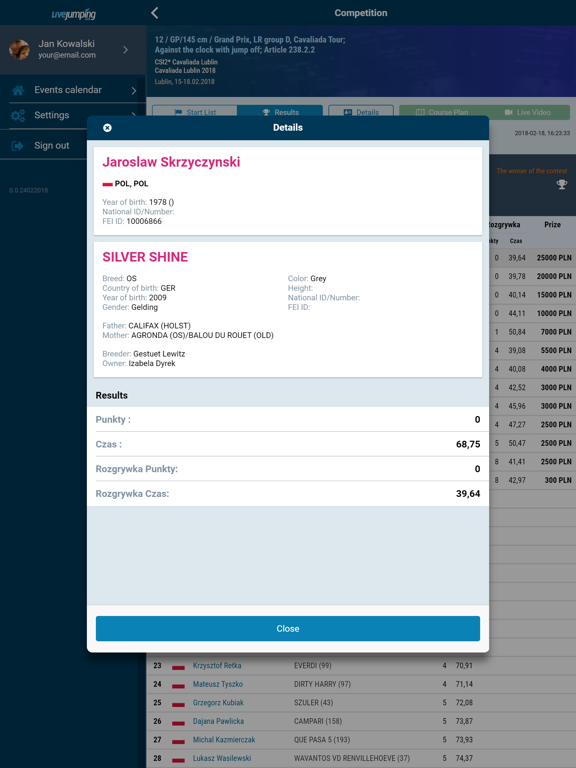Go back using the header arrow
The height and width of the screenshot is (768, 576).
155,13
